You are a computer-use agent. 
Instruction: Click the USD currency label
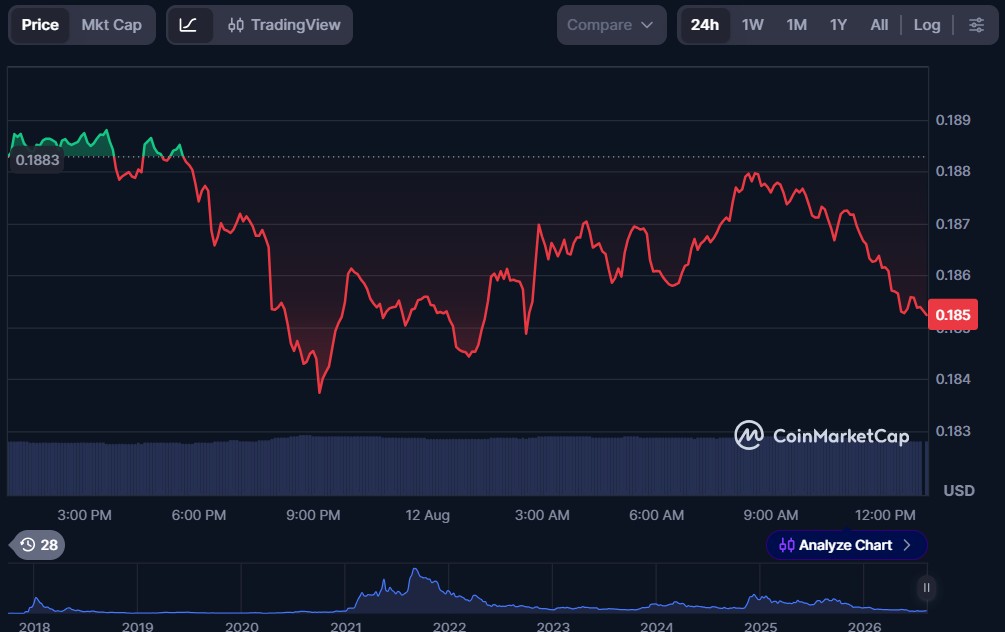[959, 490]
